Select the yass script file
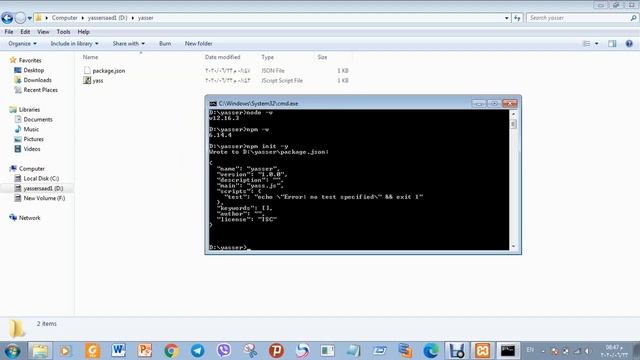 pos(93,80)
